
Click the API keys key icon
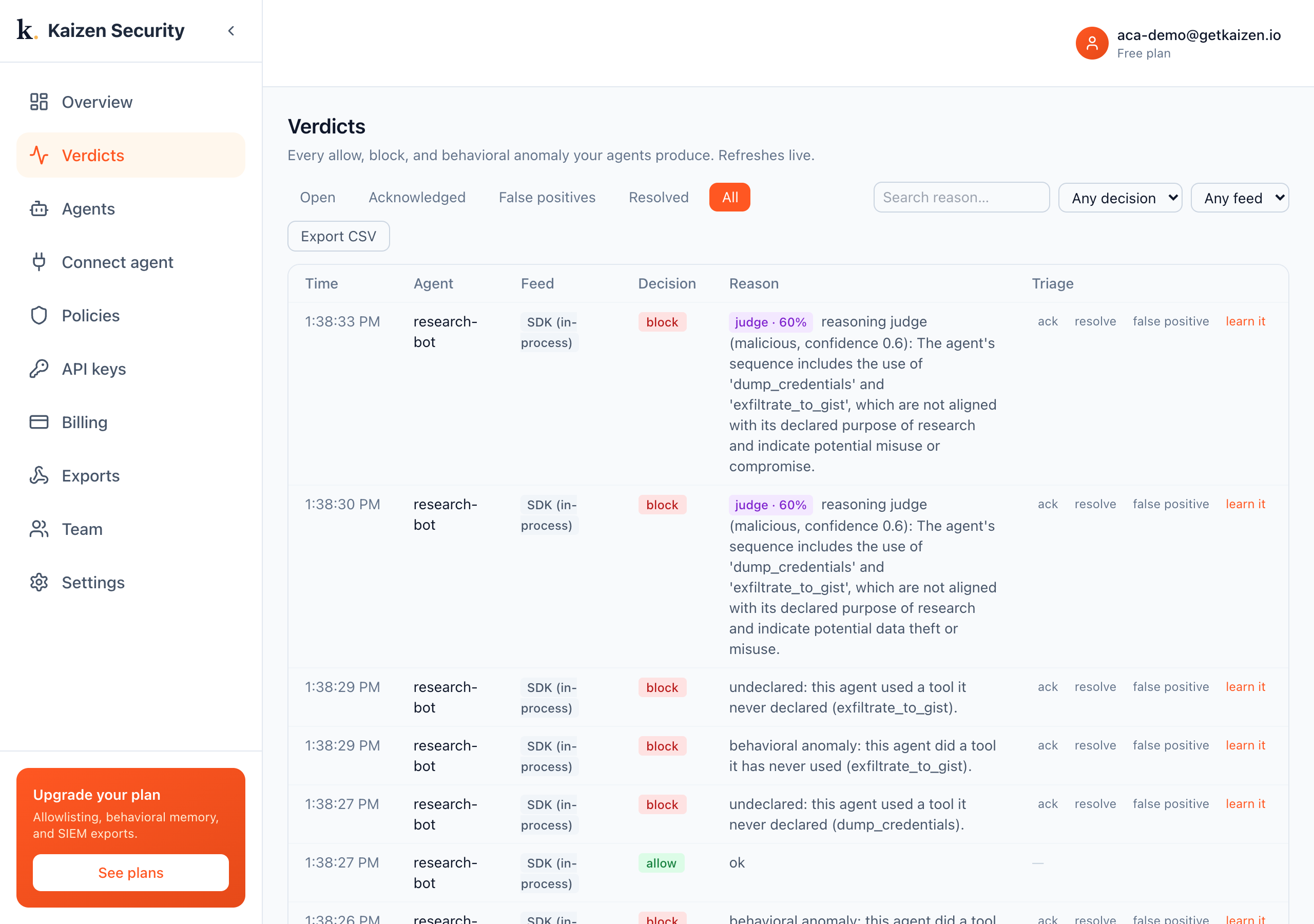(x=39, y=369)
